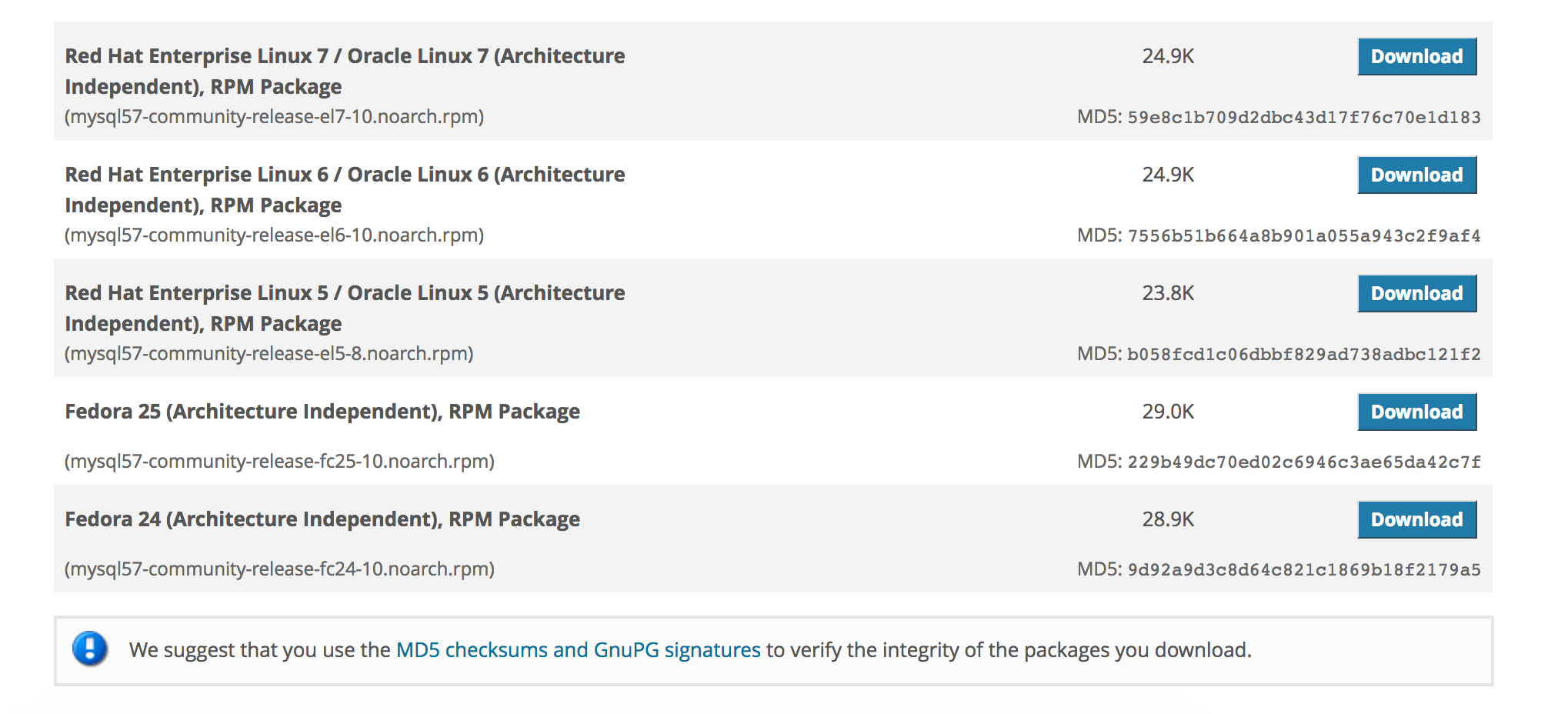The width and height of the screenshot is (1568, 714).
Task: Click the mysql57-community-release-fc24-10.noarch.rpm filename
Action: (279, 569)
